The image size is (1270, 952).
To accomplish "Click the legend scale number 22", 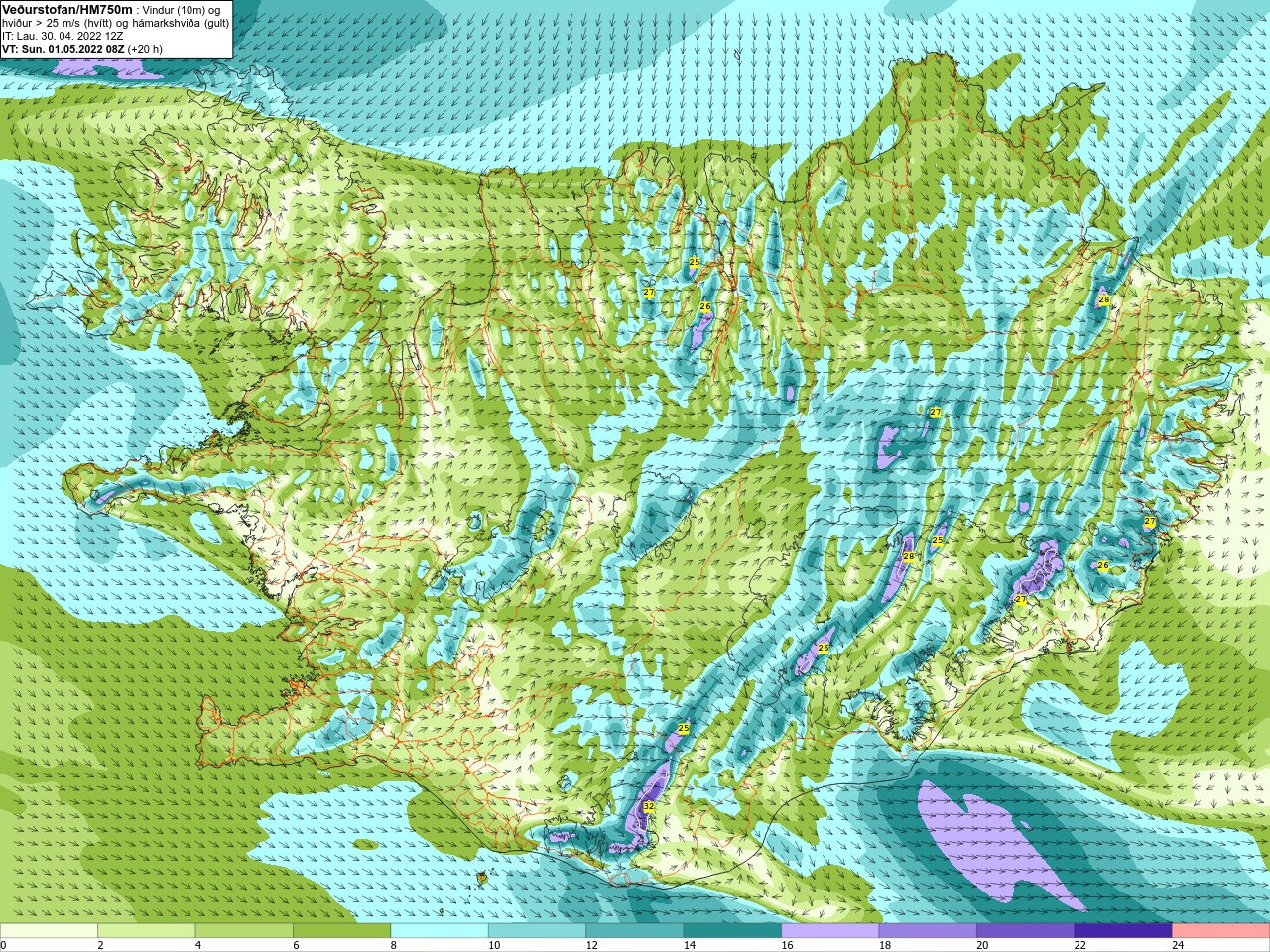I will 1080,945.
